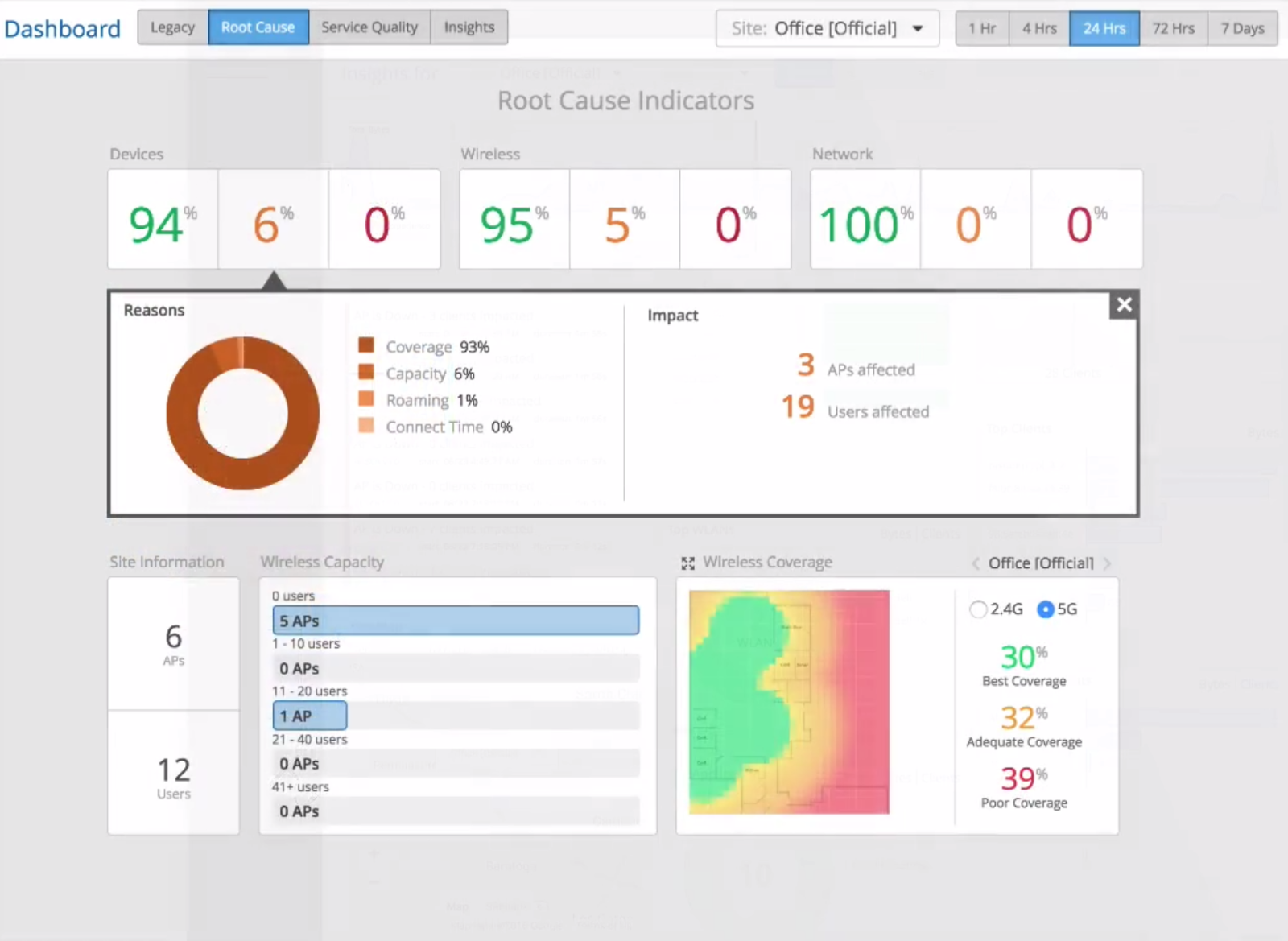Select the 2.4G radio button
Viewport: 1288px width, 941px height.
tap(978, 609)
